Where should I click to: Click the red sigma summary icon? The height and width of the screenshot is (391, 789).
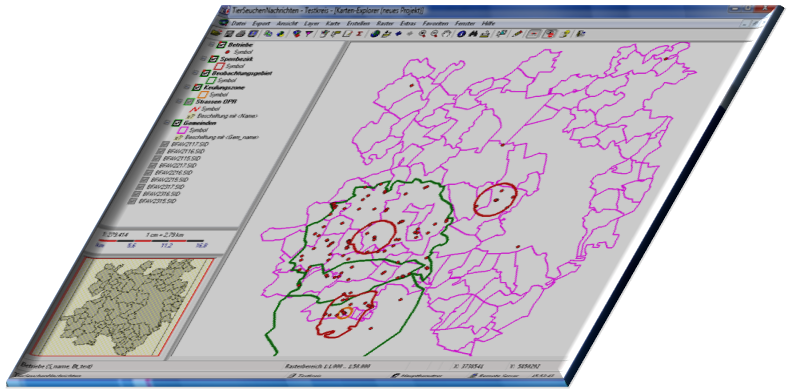click(360, 34)
